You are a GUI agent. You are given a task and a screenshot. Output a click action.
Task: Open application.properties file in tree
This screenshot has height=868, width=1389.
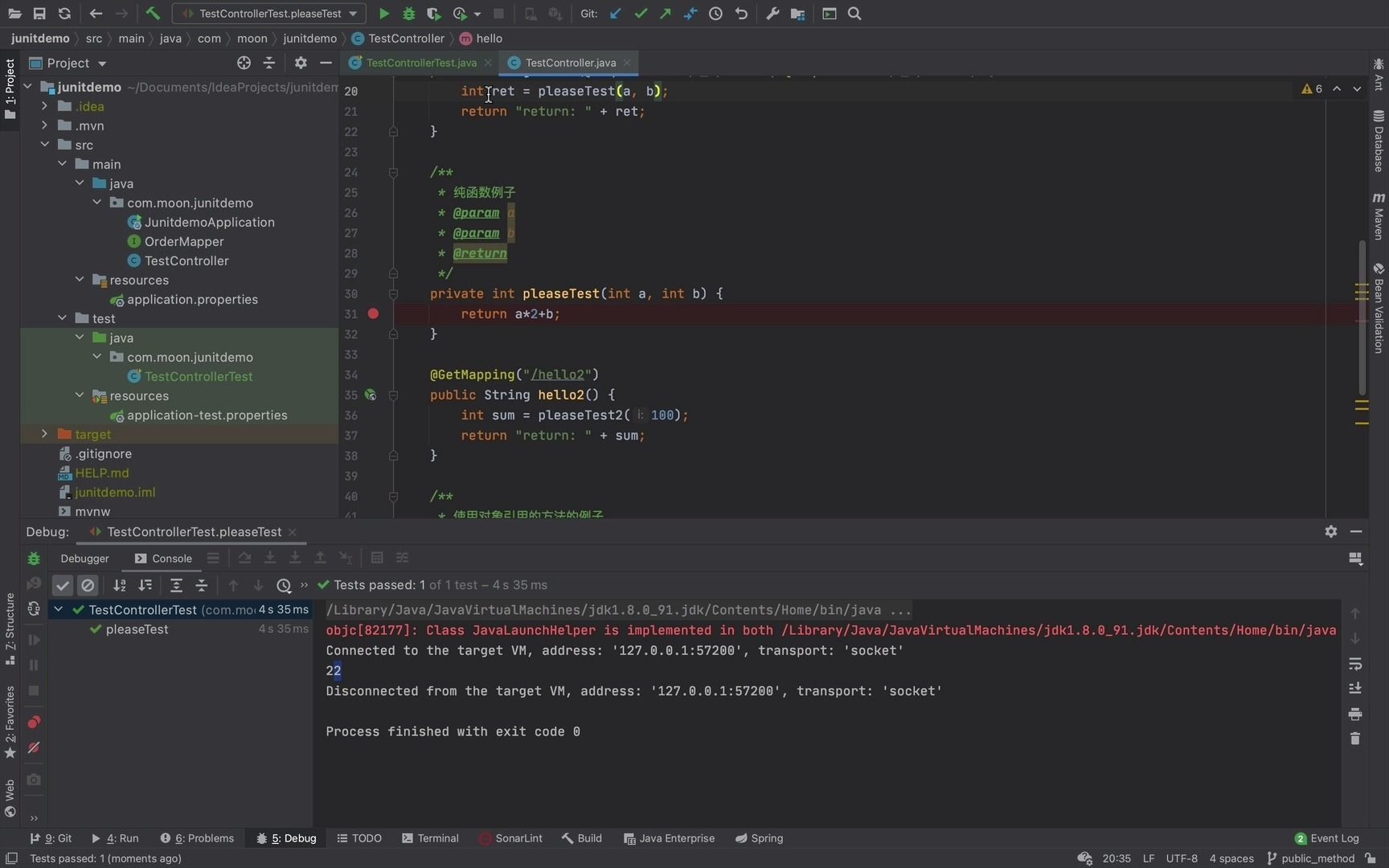click(192, 299)
